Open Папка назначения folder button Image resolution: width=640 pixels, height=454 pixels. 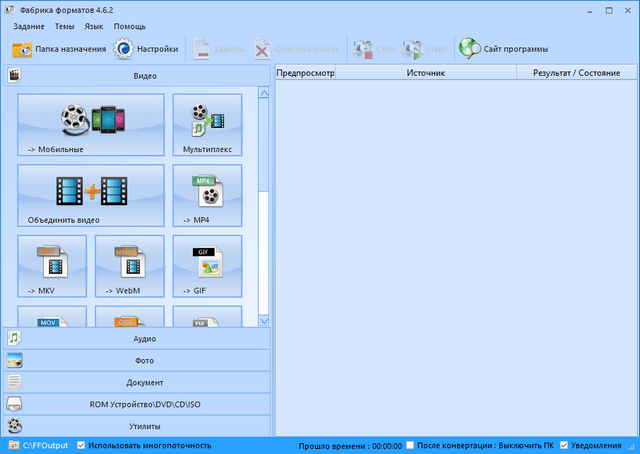[x=57, y=48]
